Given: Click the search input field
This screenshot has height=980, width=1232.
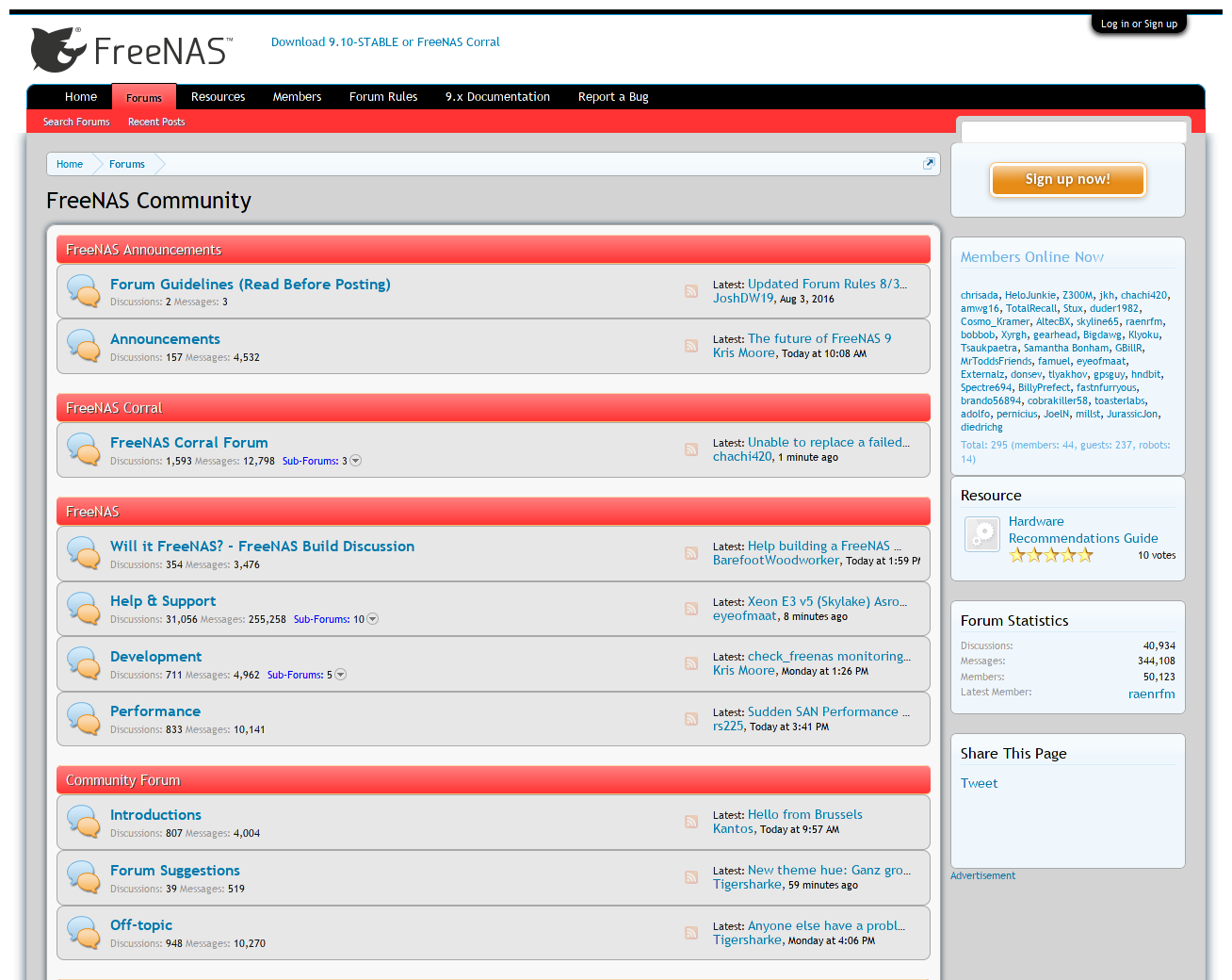Looking at the screenshot, I should (x=1074, y=132).
